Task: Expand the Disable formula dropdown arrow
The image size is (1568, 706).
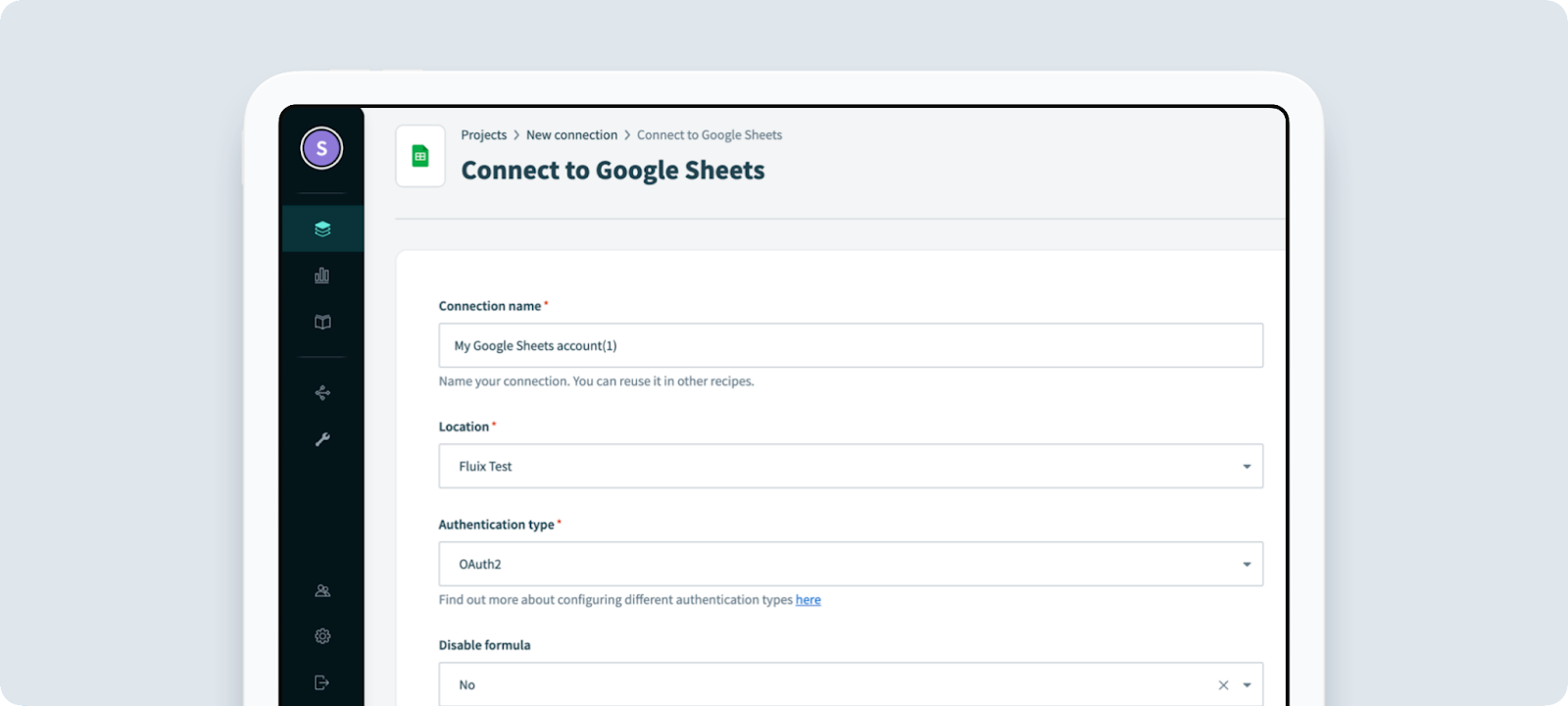Action: 1247,685
